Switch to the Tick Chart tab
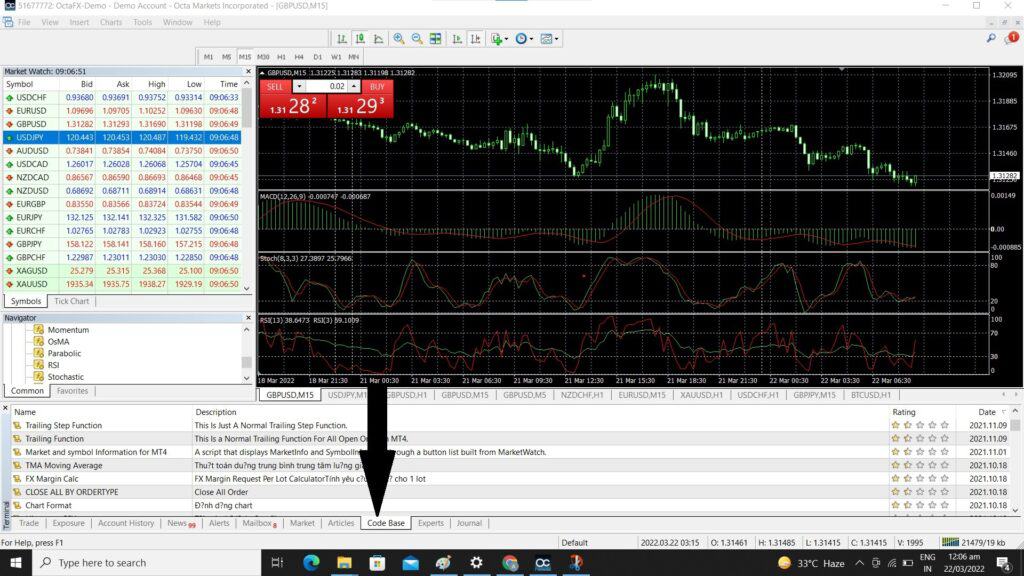The height and width of the screenshot is (576, 1024). click(70, 301)
